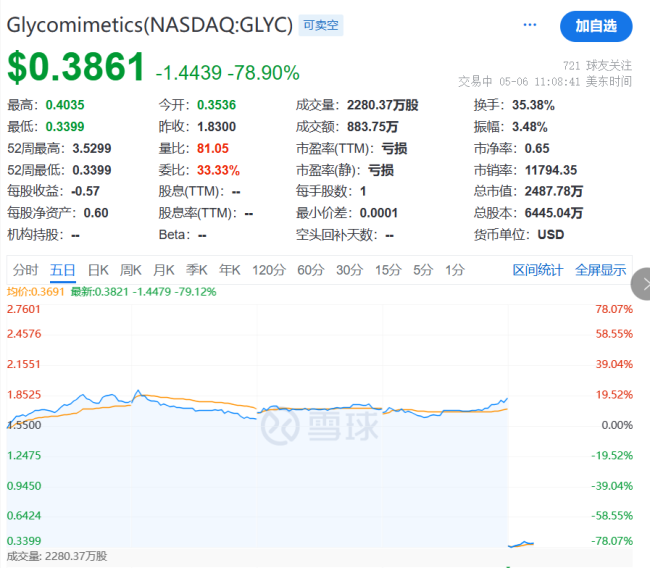
Task: Open the 季K quarterly candlestick tab
Action: click(x=196, y=270)
